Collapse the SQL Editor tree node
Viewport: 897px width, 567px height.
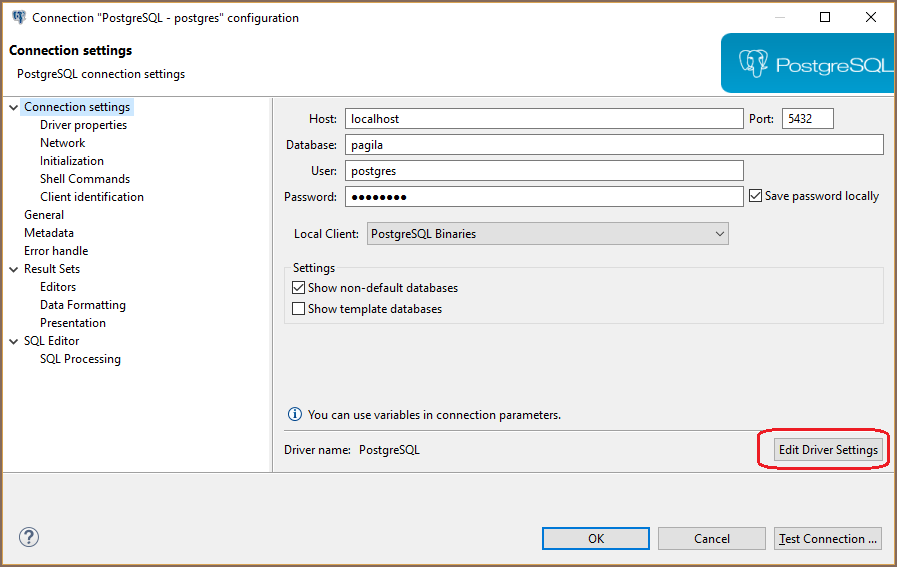[13, 341]
